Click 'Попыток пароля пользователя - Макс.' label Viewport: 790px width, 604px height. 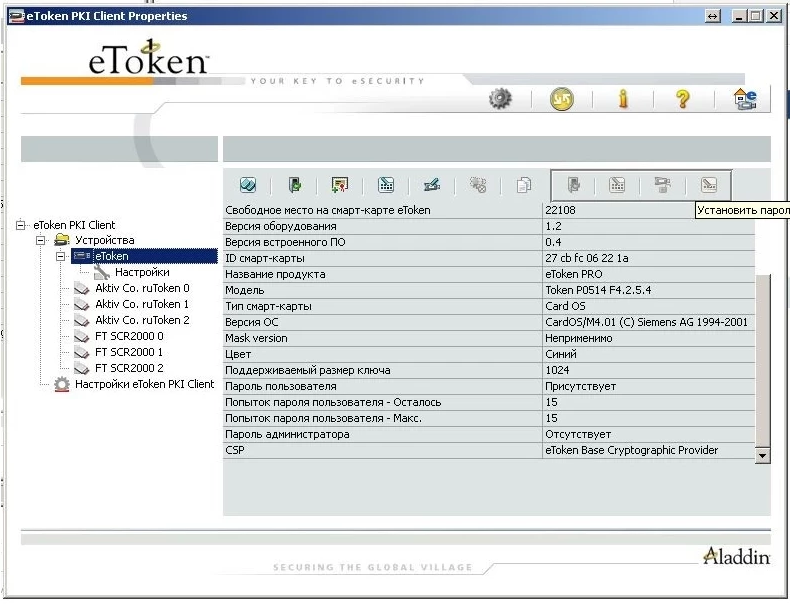[323, 419]
